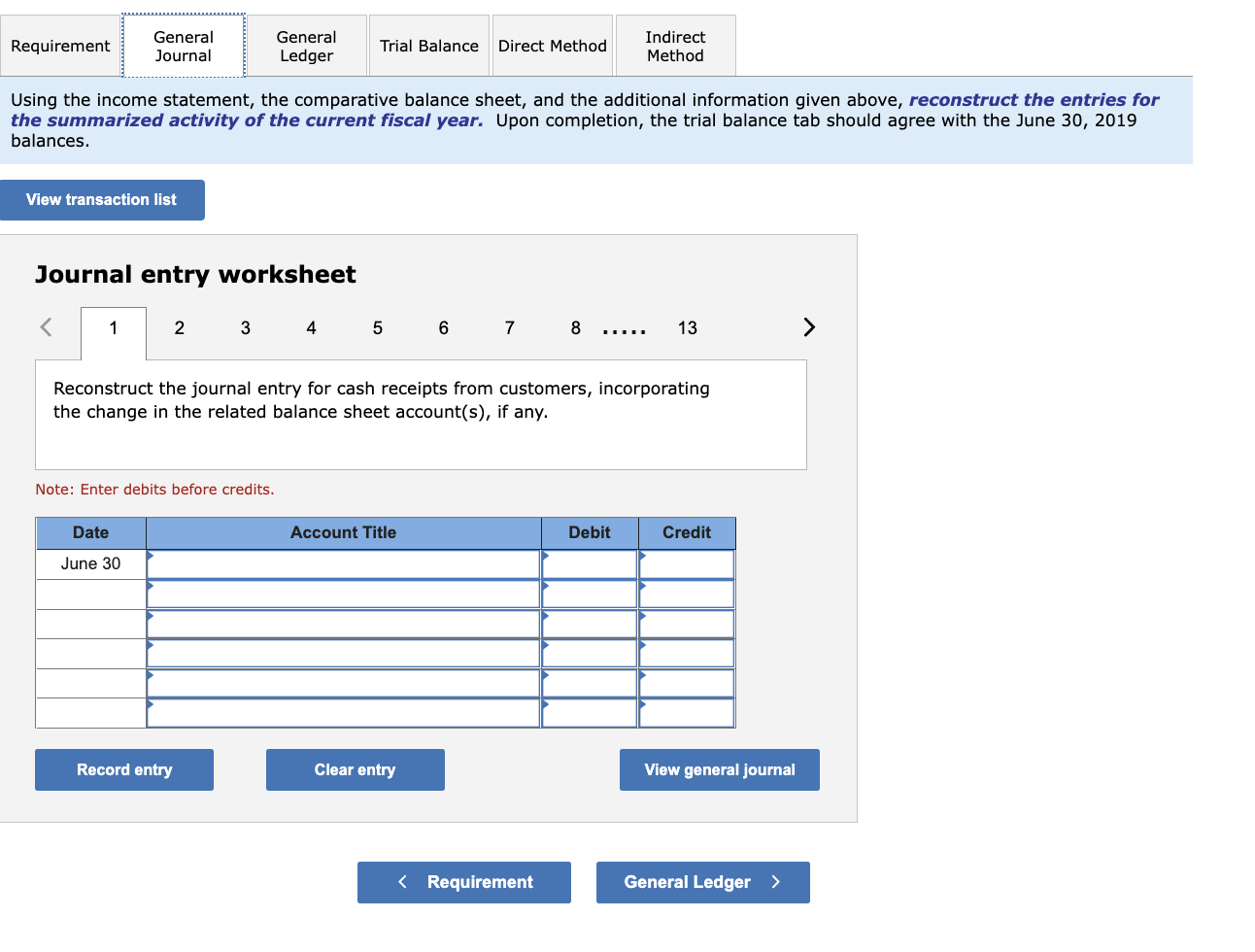Go to next journal entry arrow
Screen dimensions: 1255x952
click(809, 327)
